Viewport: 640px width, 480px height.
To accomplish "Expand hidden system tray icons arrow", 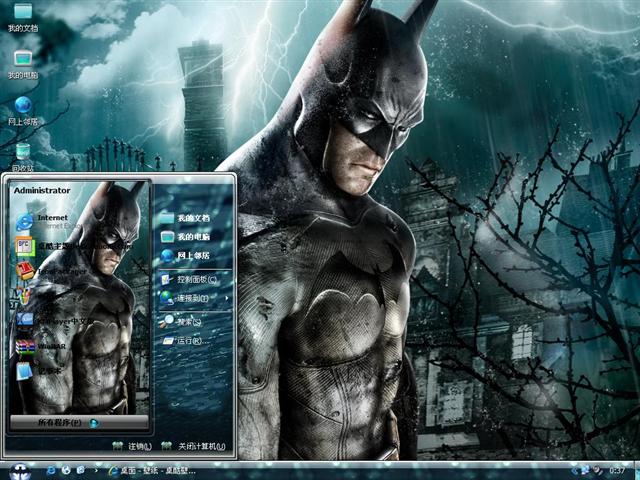I will (x=575, y=471).
